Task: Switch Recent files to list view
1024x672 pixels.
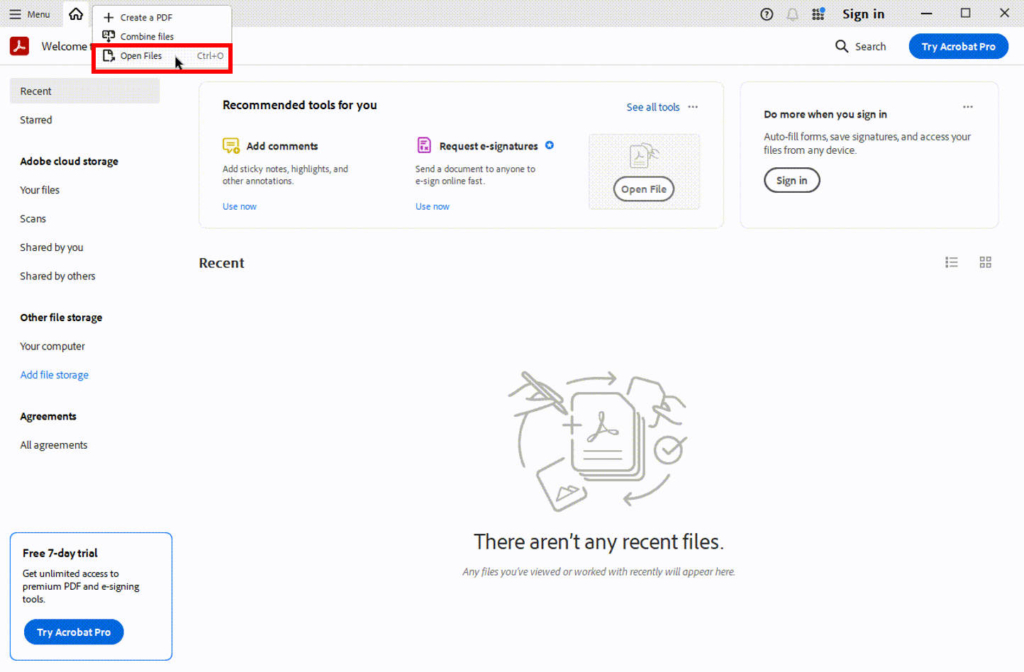Action: click(x=951, y=262)
